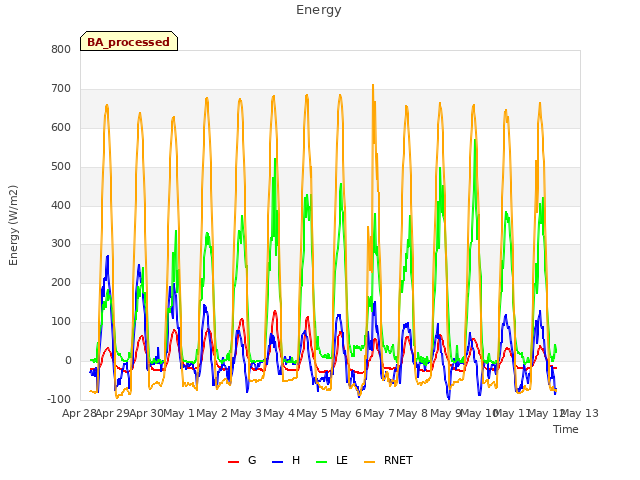Click the orange RNET legend swatch
Screen dimensions: 640x480
pyautogui.click(x=369, y=462)
